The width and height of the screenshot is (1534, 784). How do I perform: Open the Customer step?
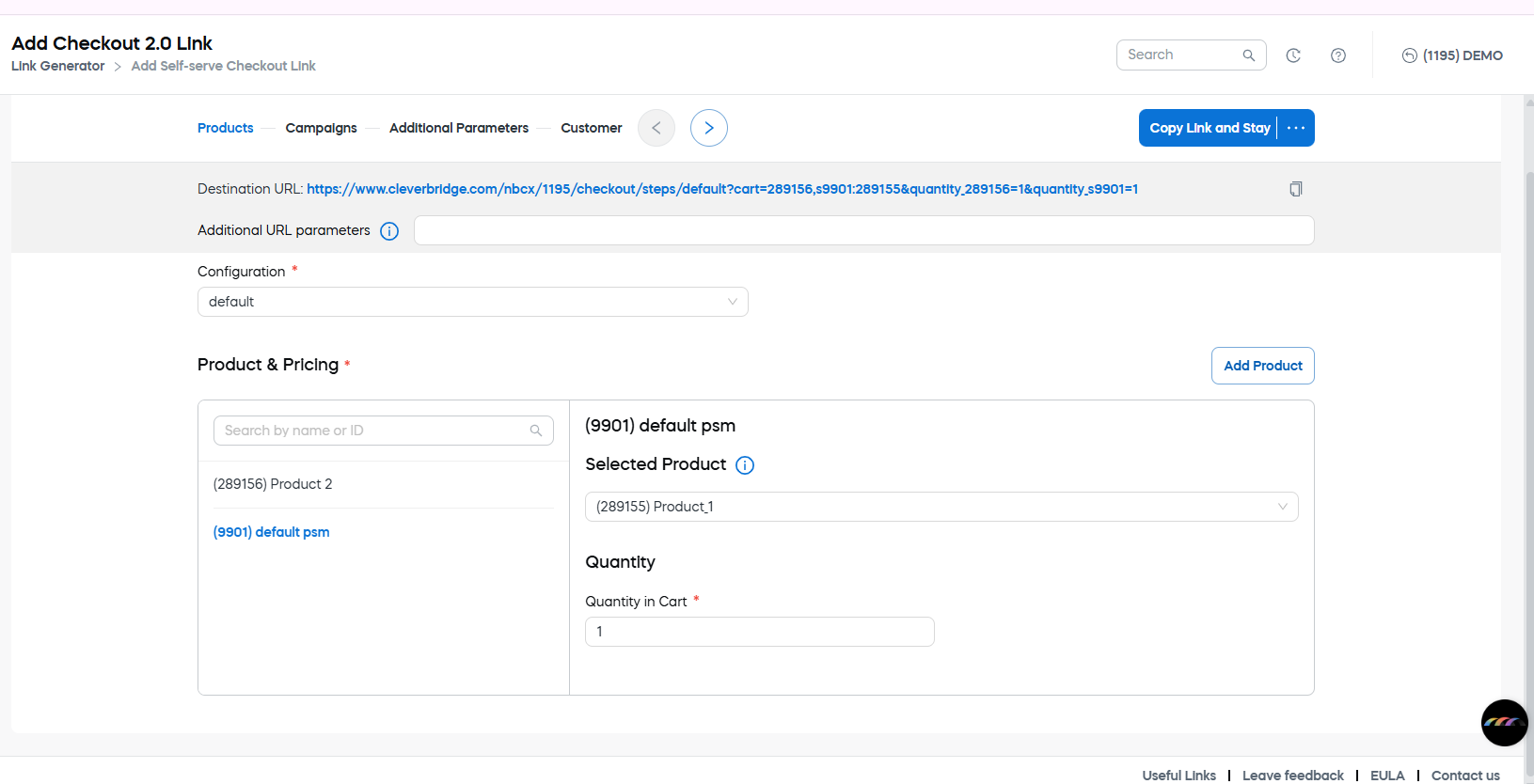(x=591, y=128)
